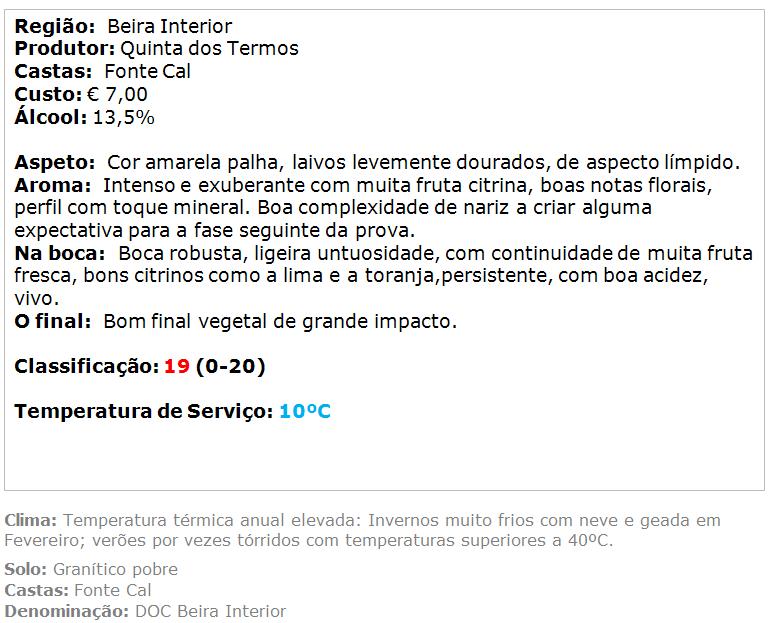769x623 pixels.
Task: Click the Temperatura de Serviço label
Action: tap(144, 411)
